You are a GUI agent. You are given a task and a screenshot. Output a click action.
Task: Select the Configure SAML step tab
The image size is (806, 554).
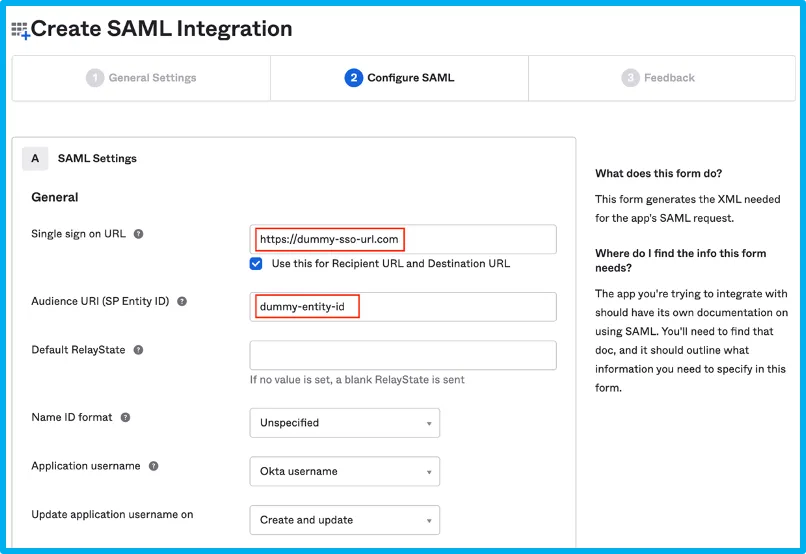(399, 78)
